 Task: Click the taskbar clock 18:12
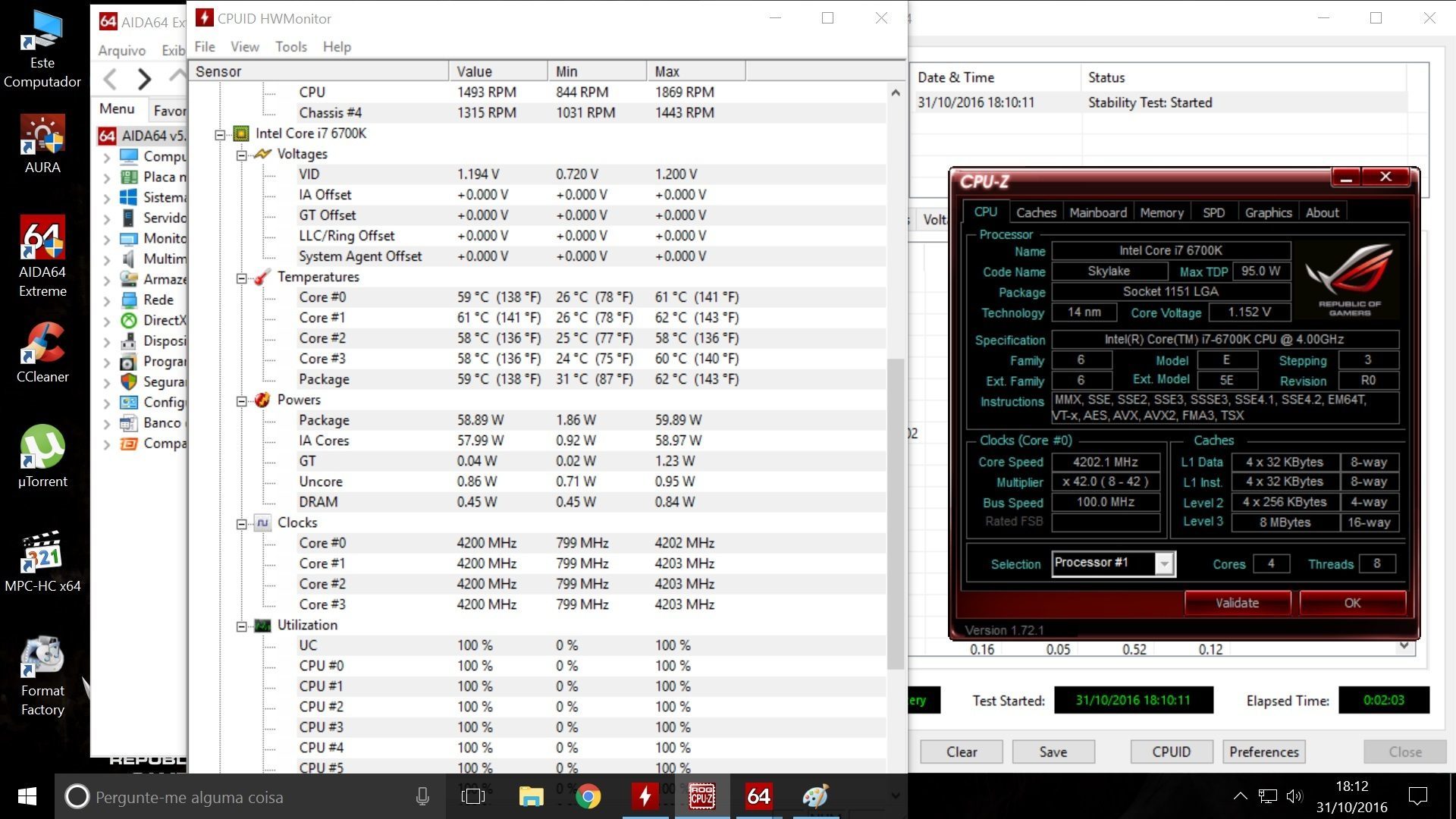click(x=1352, y=786)
